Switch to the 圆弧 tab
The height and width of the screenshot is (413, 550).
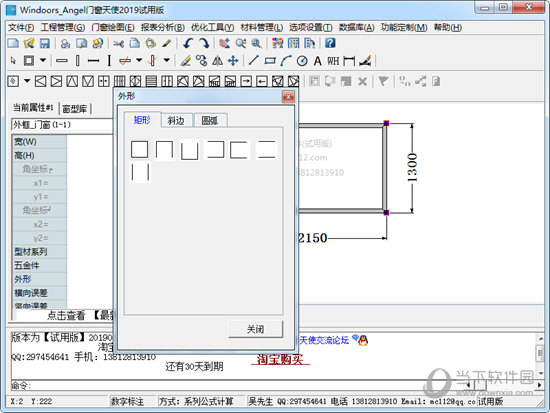click(210, 120)
